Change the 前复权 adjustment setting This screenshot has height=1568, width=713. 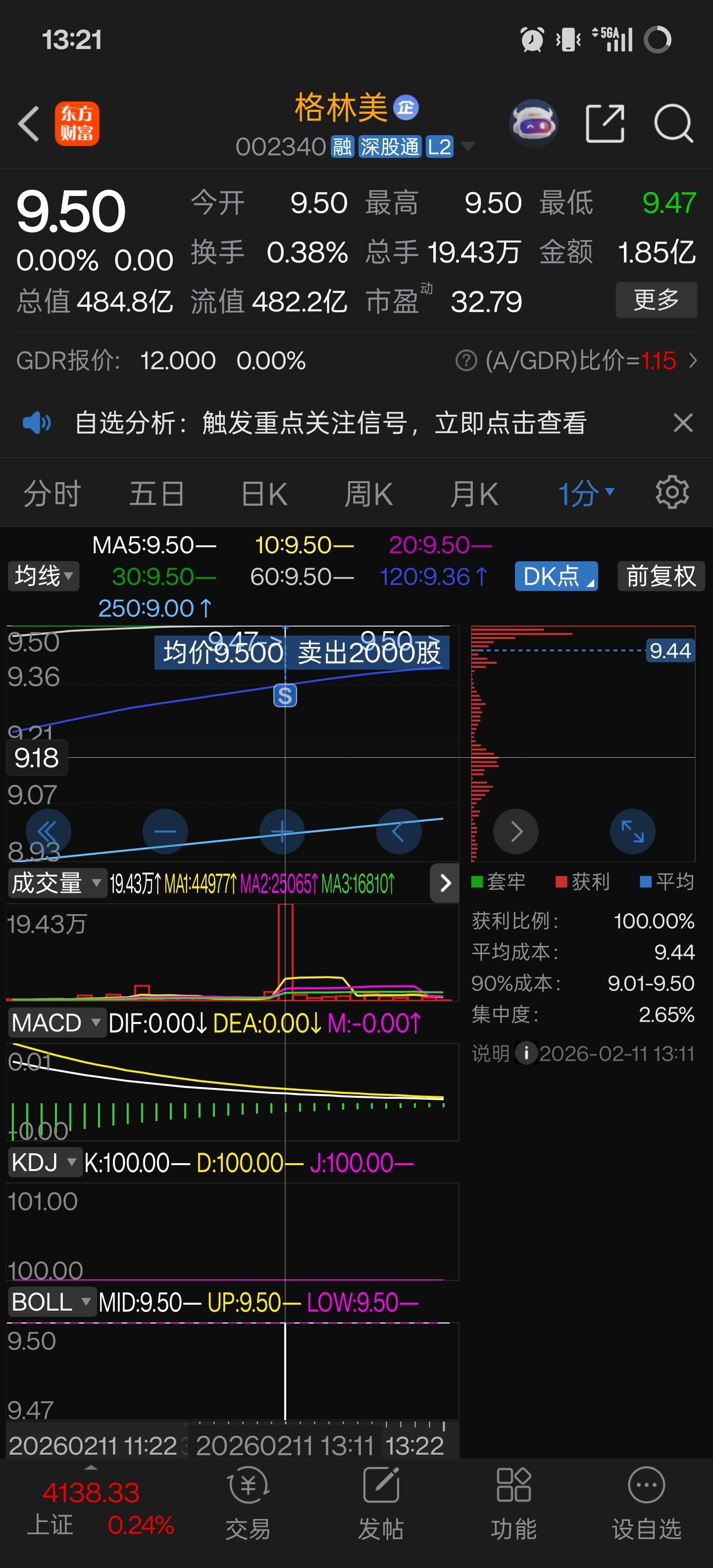tap(661, 576)
